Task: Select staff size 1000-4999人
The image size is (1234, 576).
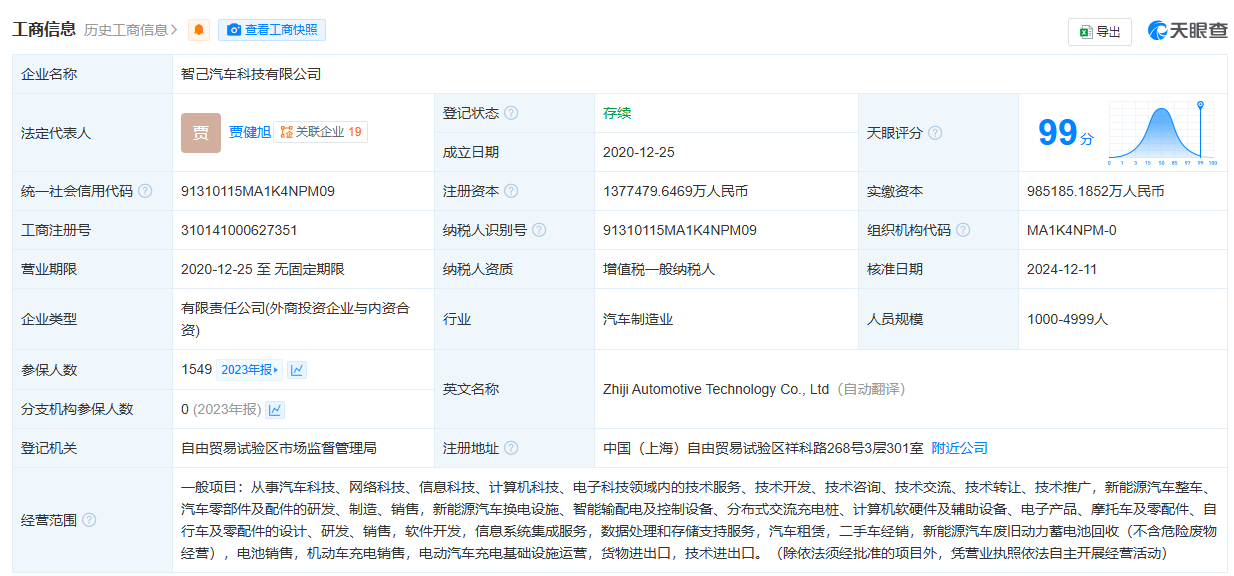Action: [1068, 319]
